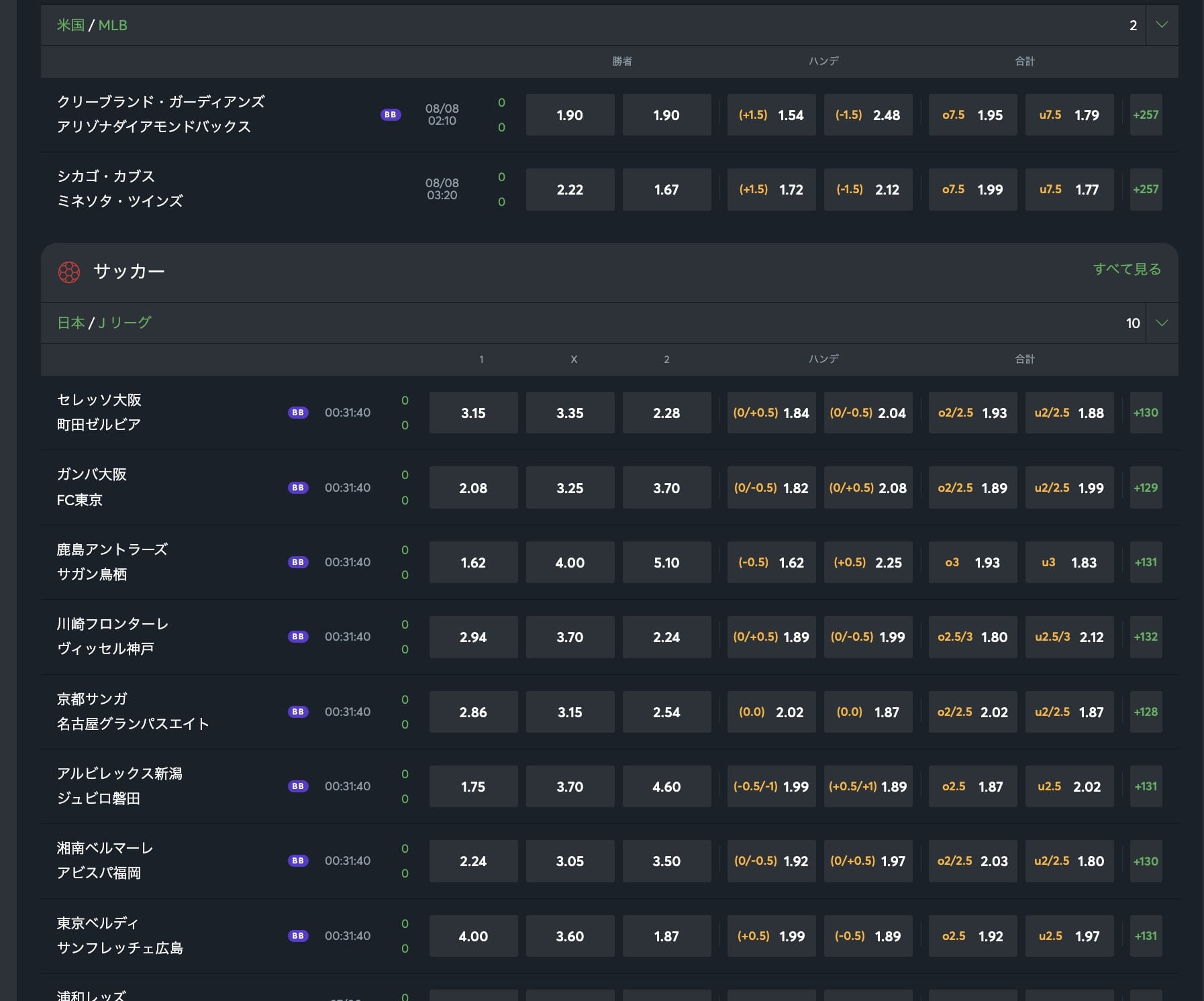Image resolution: width=1204 pixels, height=1001 pixels.
Task: Click BB badge on 京都サンガ match row
Action: pyautogui.click(x=298, y=712)
